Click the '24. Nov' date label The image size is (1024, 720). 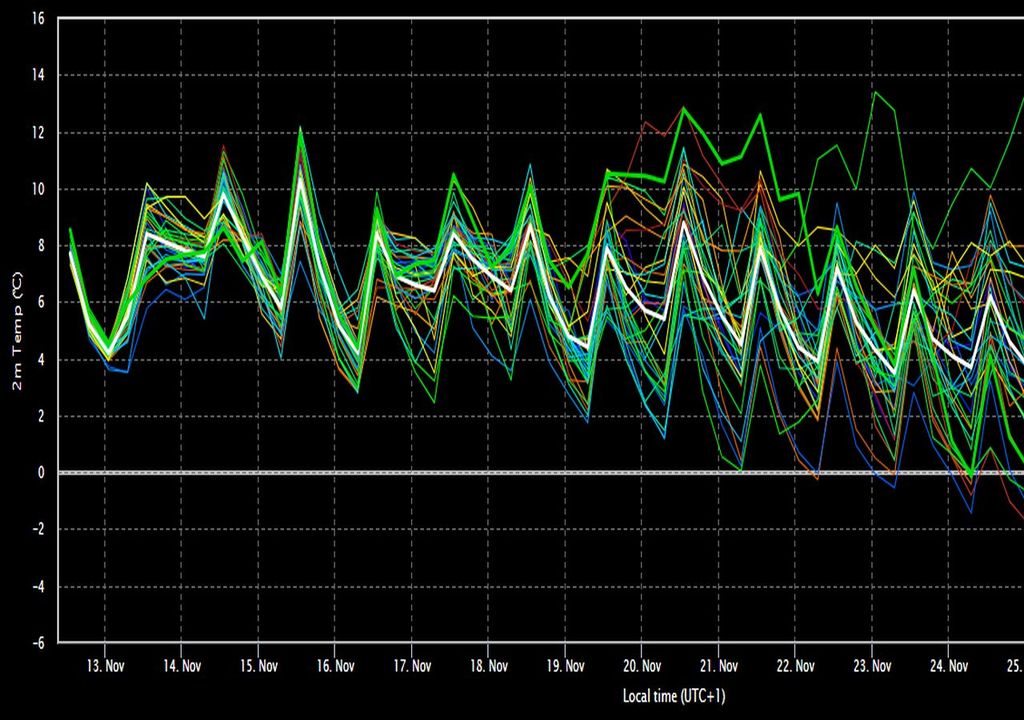[x=949, y=666]
